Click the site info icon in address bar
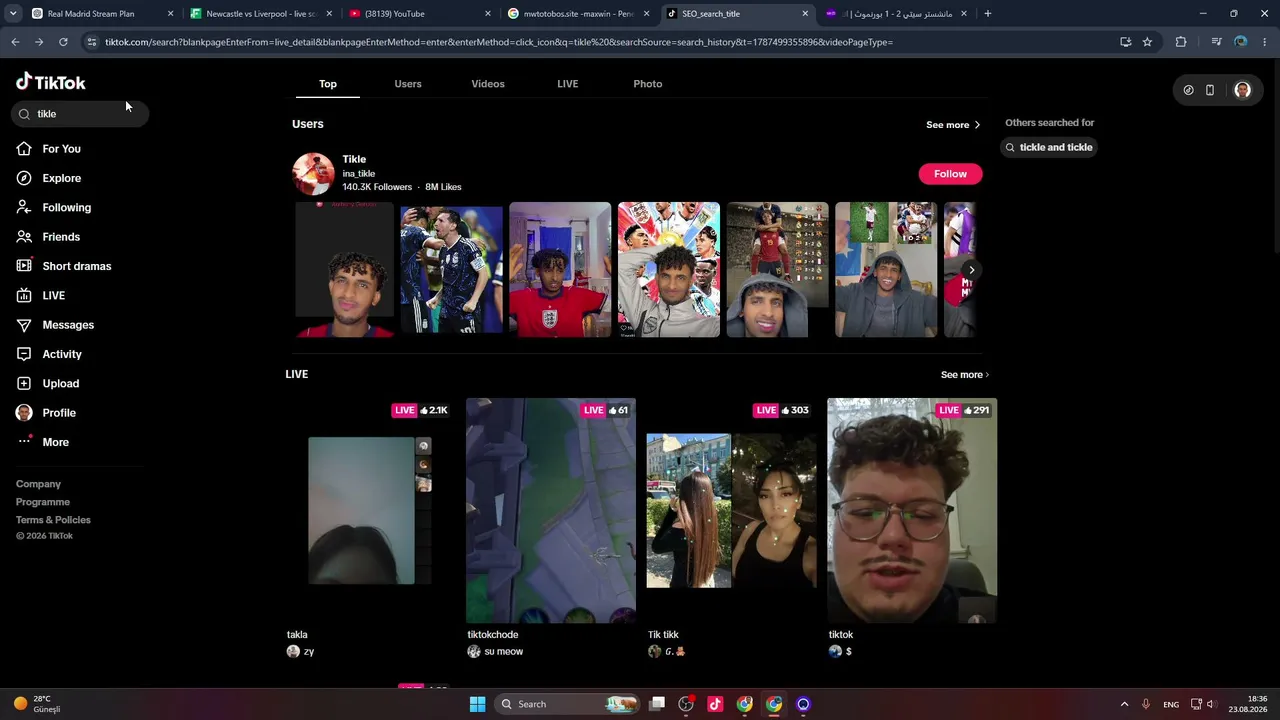 click(x=92, y=42)
